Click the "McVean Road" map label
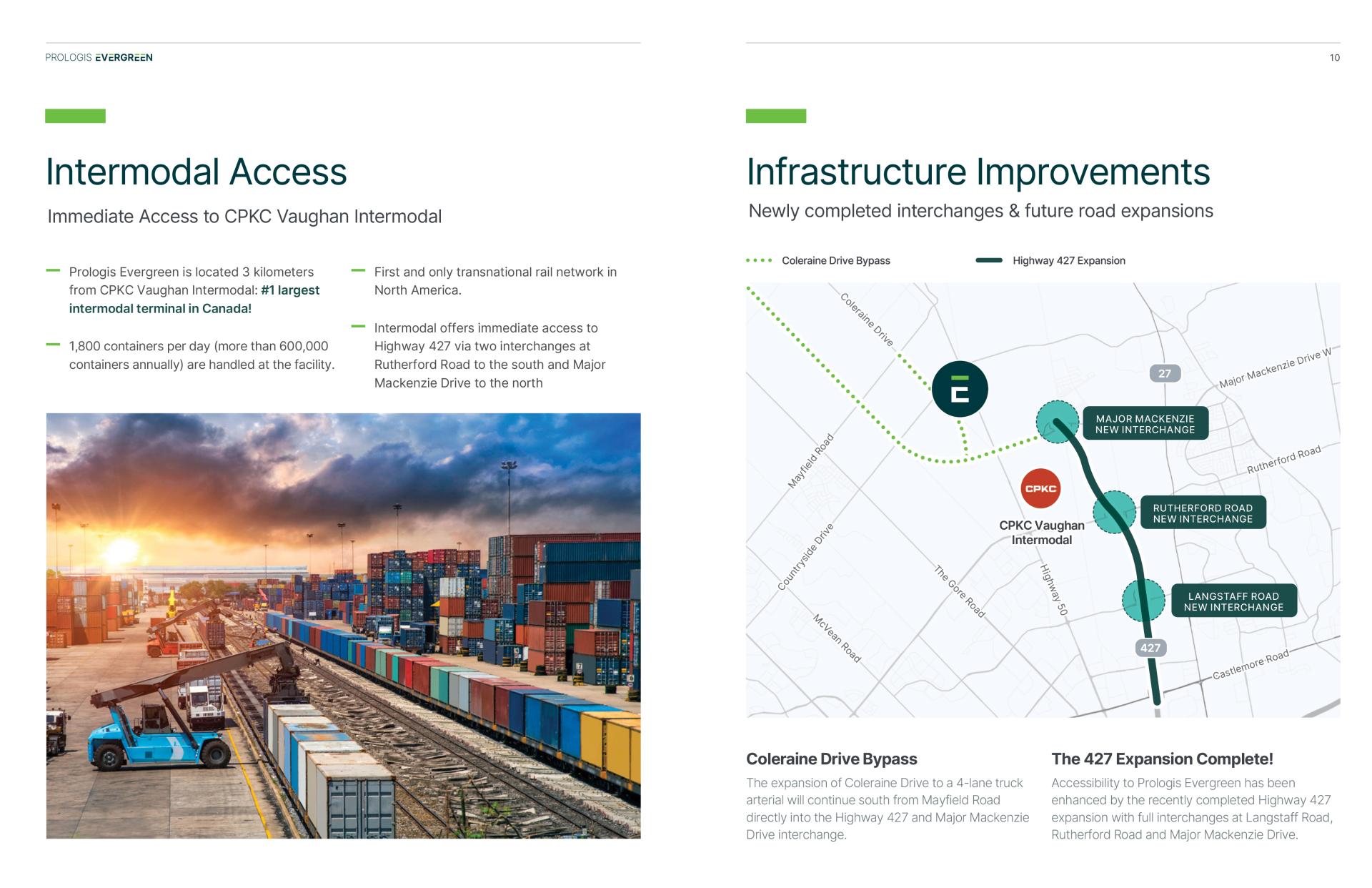 click(837, 638)
